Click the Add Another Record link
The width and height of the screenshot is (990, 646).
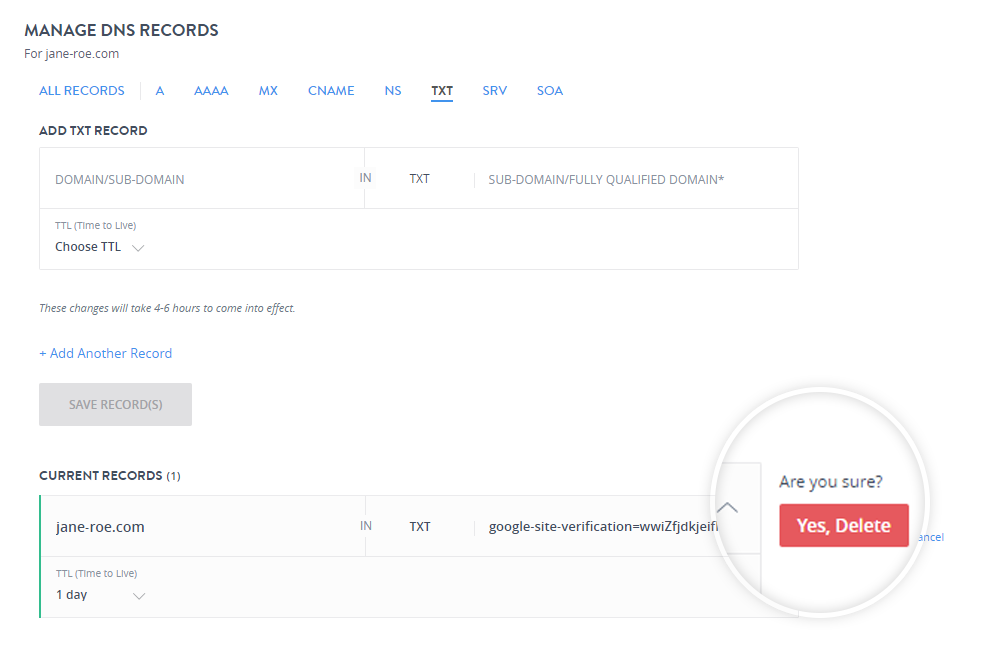pyautogui.click(x=105, y=353)
